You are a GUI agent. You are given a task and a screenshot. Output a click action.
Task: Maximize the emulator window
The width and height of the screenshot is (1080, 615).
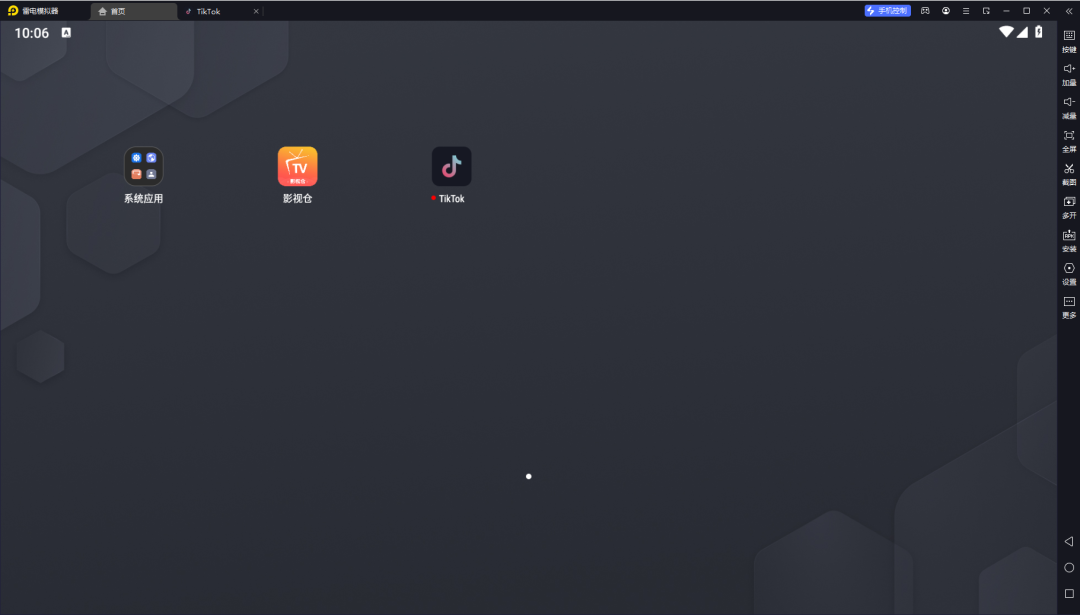point(1026,10)
